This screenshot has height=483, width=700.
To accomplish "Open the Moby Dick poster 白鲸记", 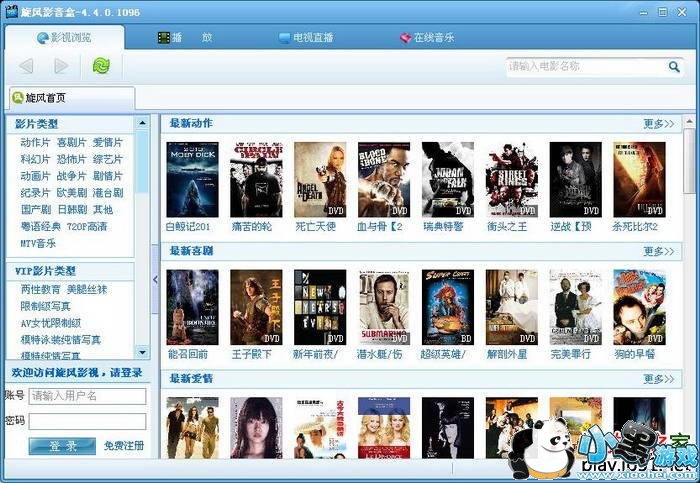I will (x=192, y=179).
